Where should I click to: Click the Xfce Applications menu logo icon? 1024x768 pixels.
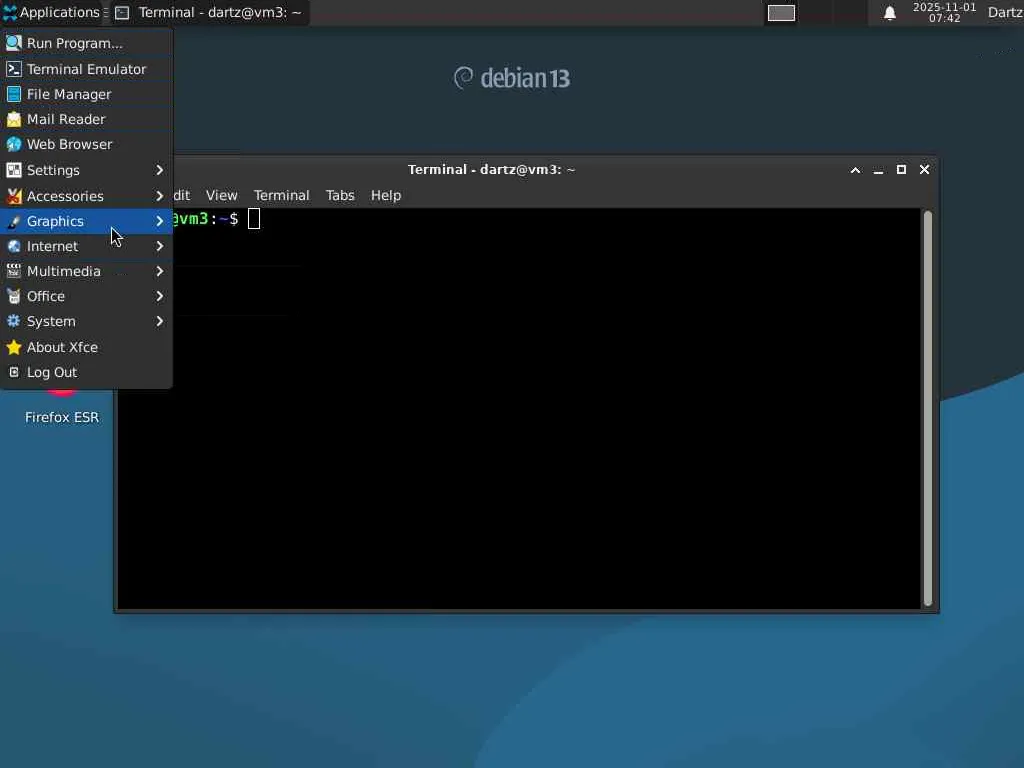tap(9, 12)
